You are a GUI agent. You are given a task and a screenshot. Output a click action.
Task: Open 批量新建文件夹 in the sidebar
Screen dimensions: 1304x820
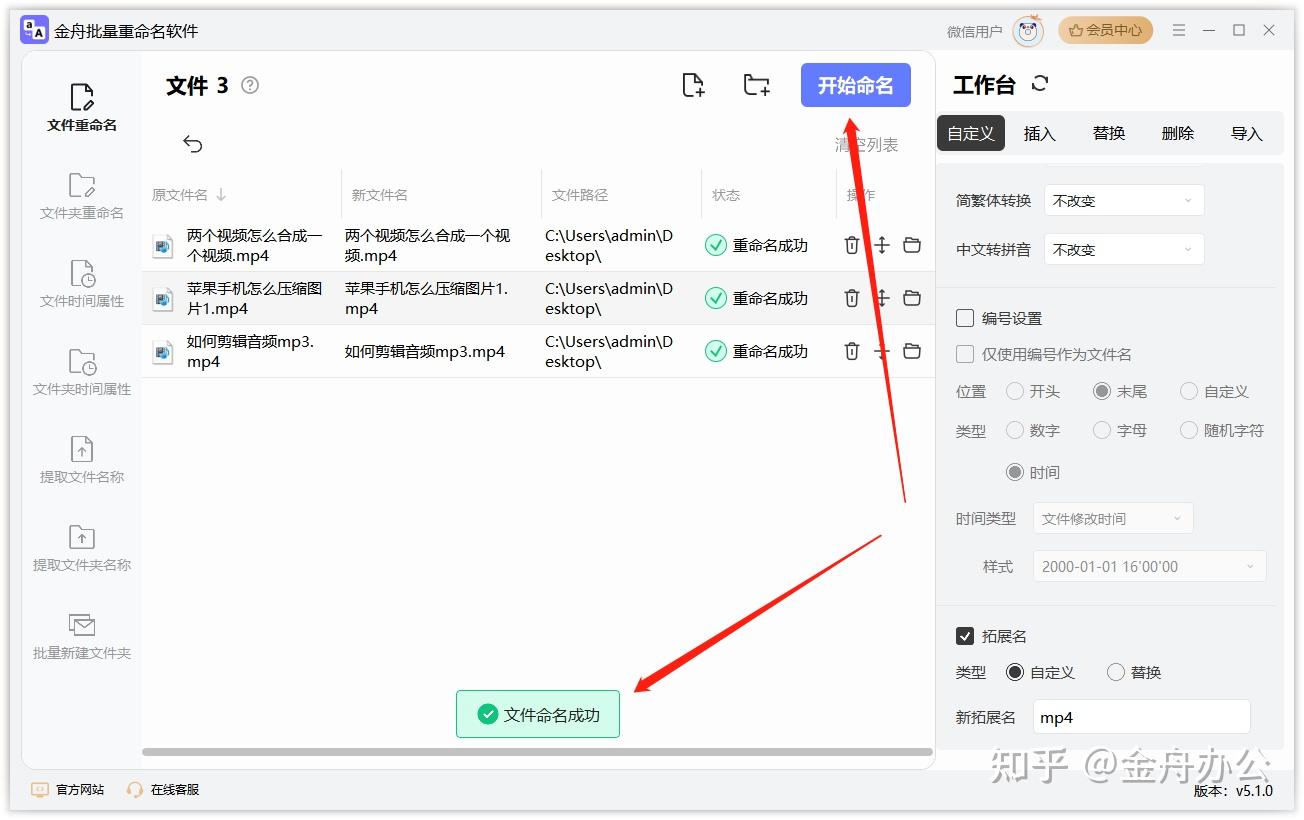(82, 636)
